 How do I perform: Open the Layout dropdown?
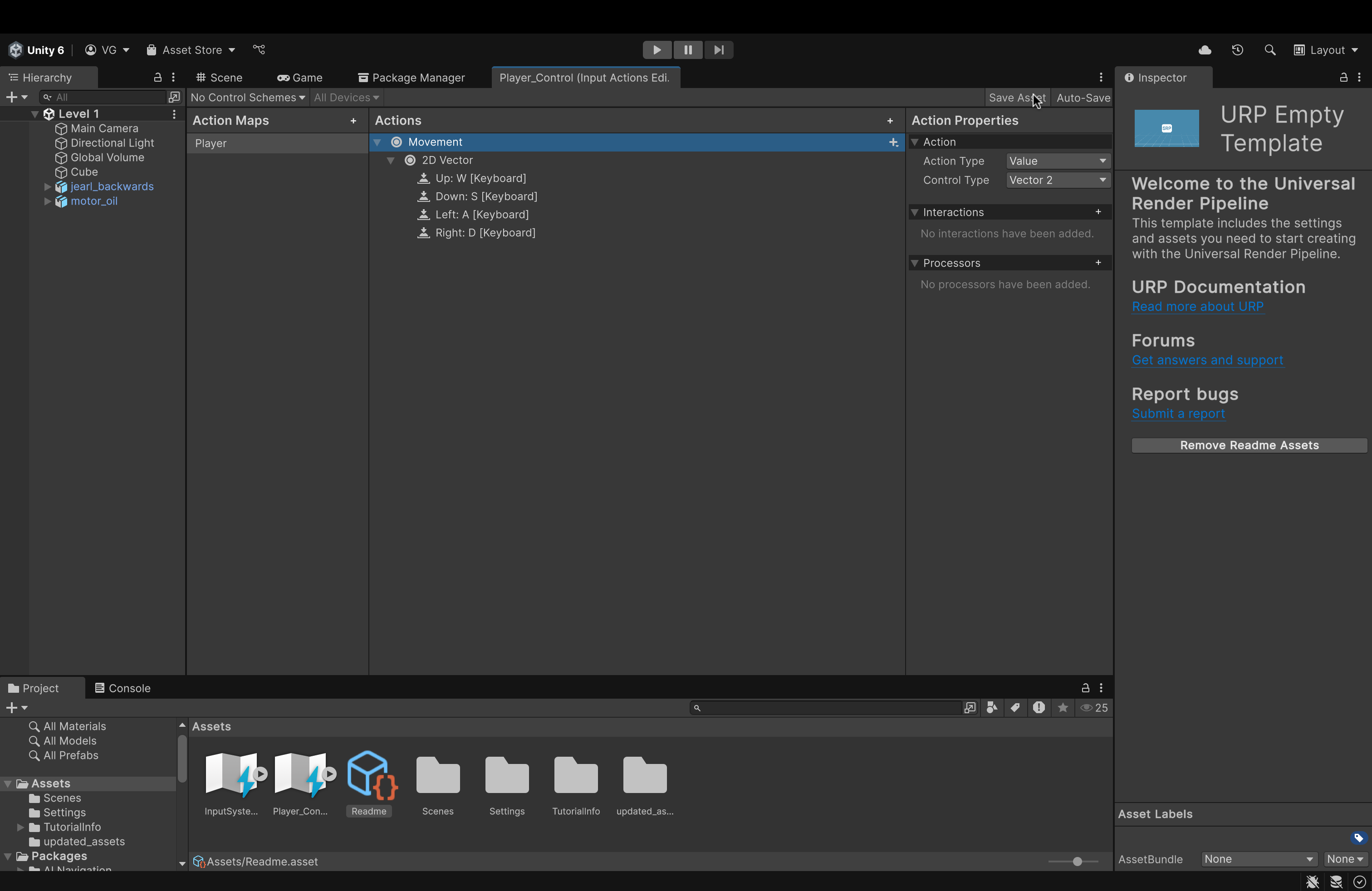[1326, 50]
